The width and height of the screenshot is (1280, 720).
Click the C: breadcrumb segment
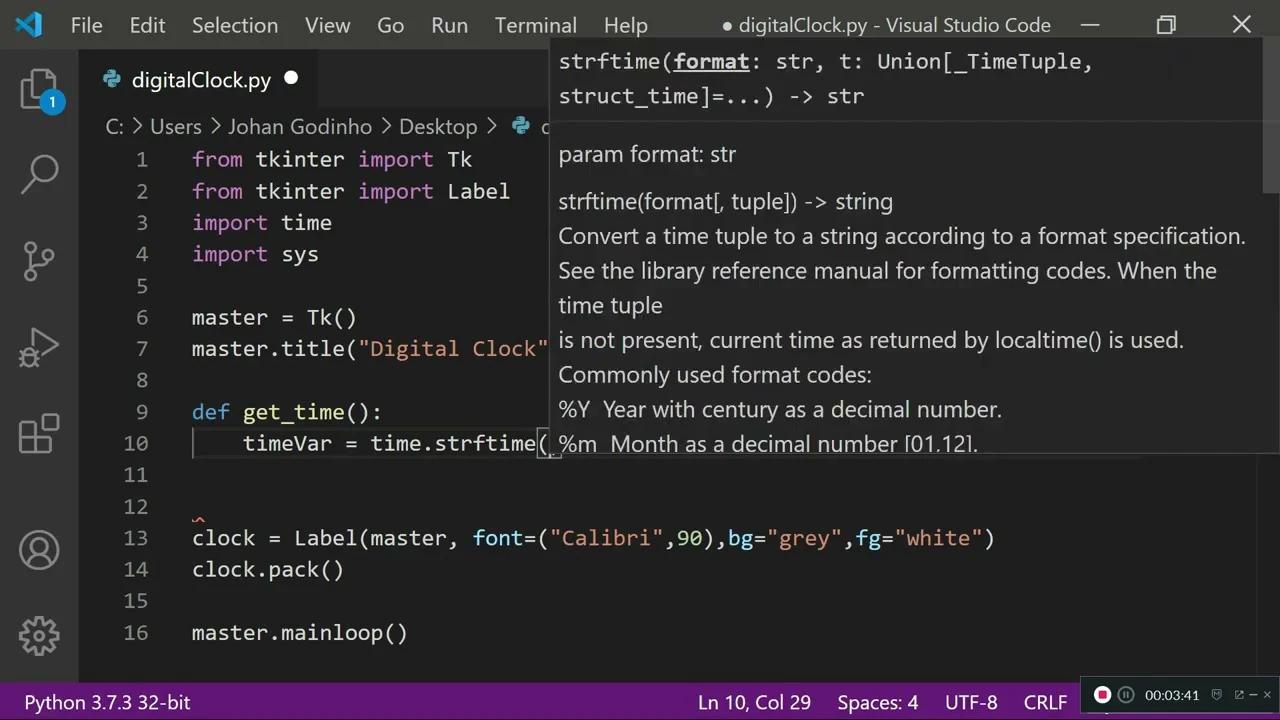click(x=115, y=127)
